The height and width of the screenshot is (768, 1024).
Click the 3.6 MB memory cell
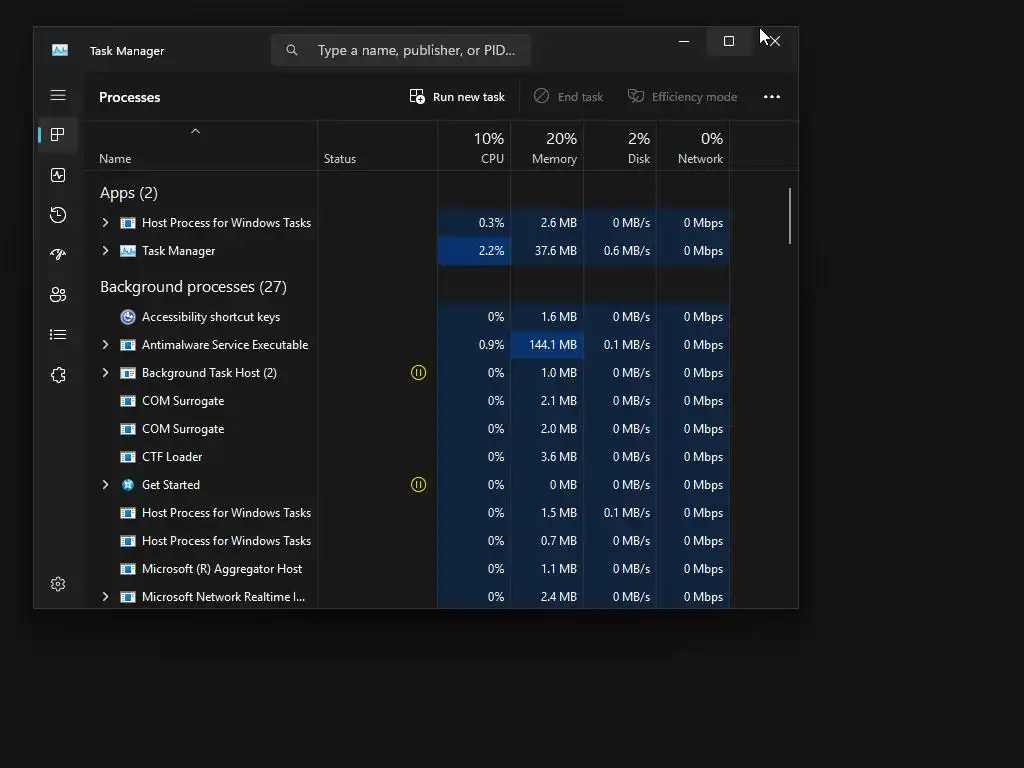pyautogui.click(x=547, y=457)
